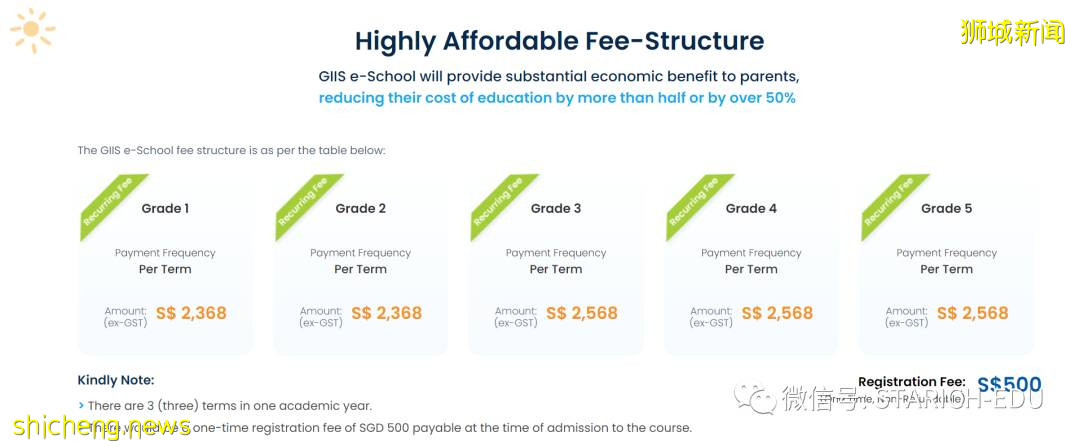1080x446 pixels.
Task: Click the arrow bullet before "There are 3 (three) terms"
Action: pyautogui.click(x=81, y=406)
